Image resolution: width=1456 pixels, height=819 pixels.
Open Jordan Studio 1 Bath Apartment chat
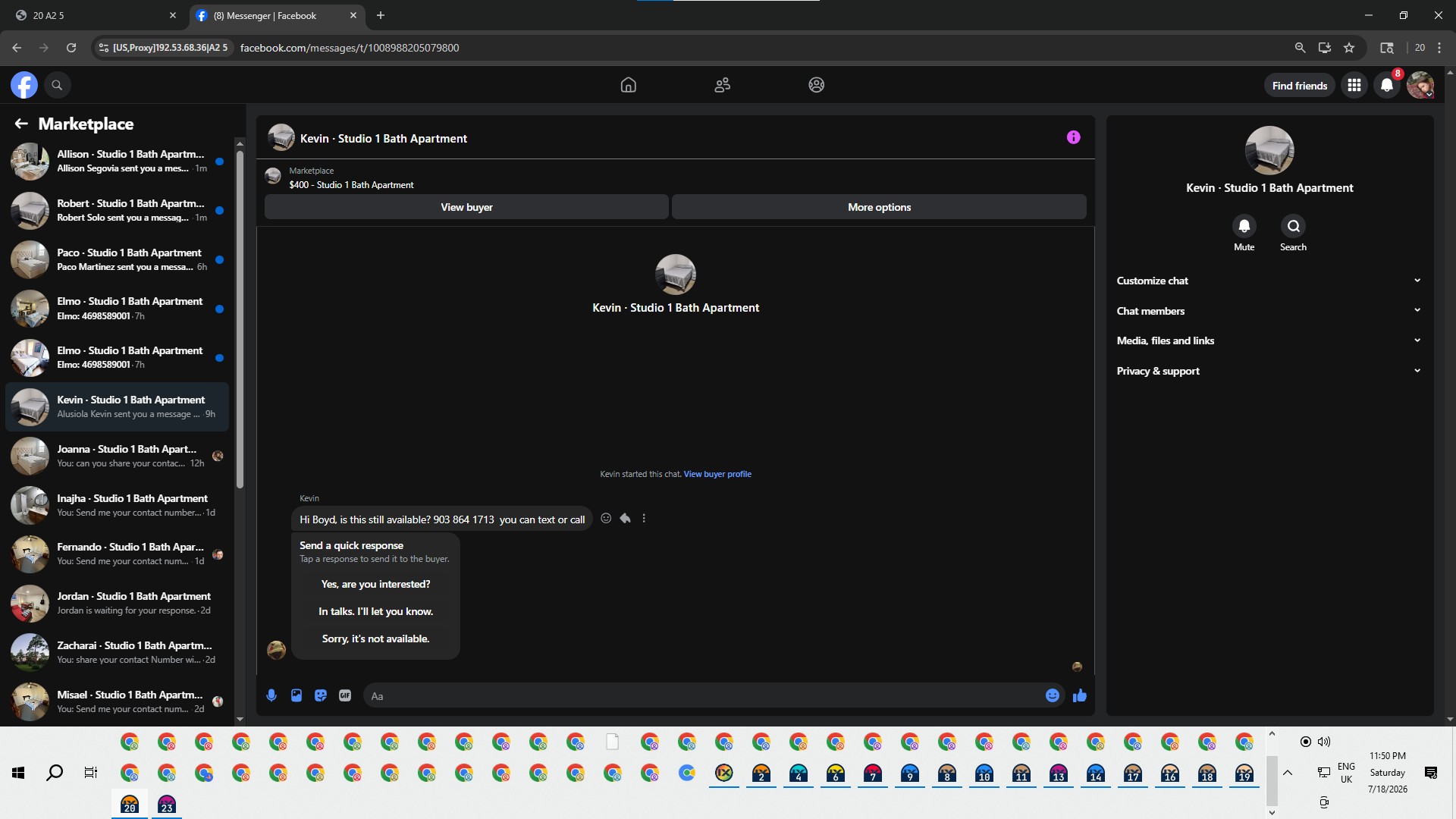118,603
